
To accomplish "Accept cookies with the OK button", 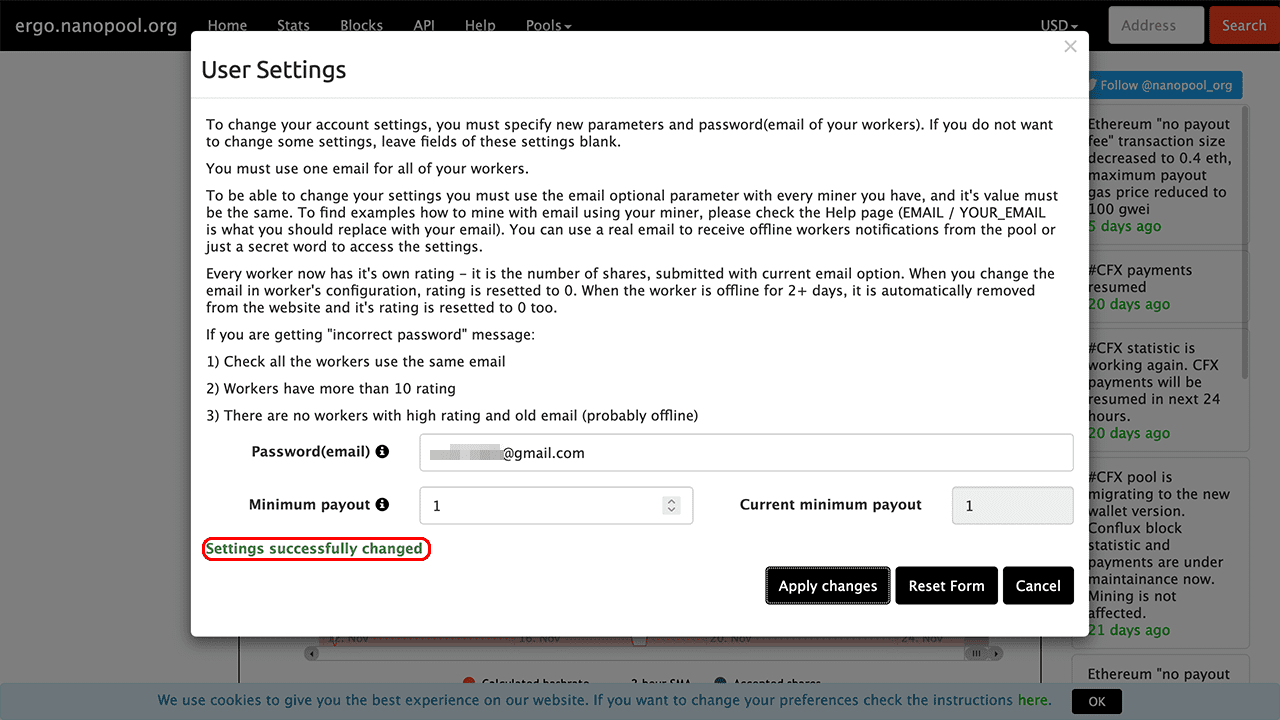I will [x=1096, y=702].
